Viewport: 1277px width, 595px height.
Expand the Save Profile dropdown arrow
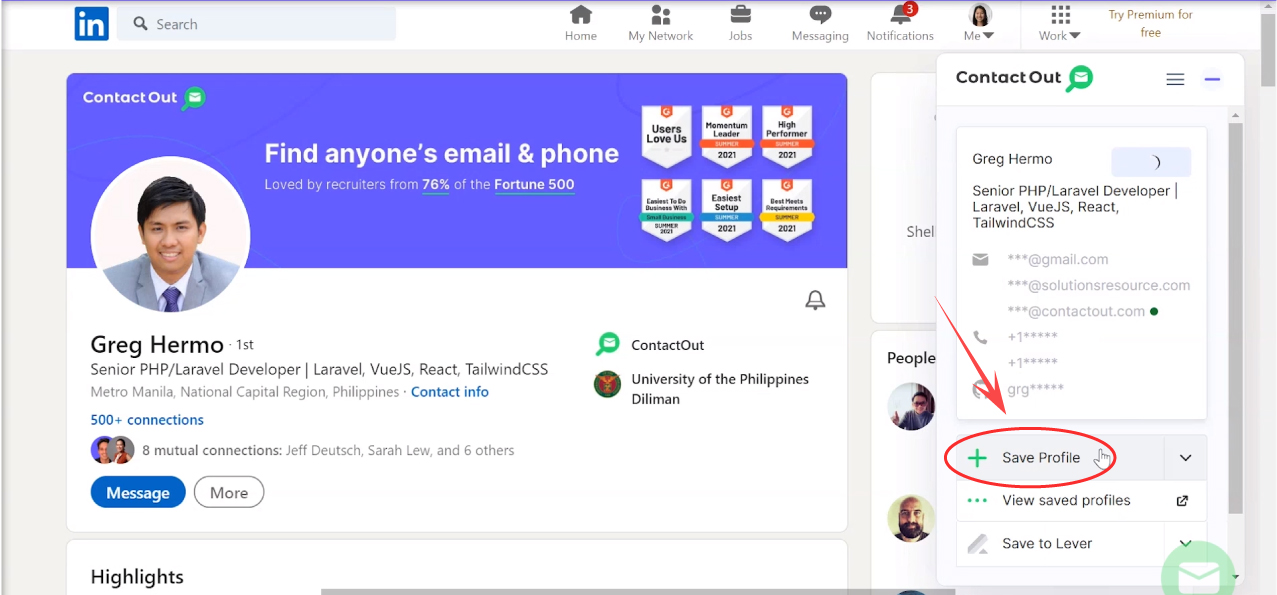[1186, 458]
